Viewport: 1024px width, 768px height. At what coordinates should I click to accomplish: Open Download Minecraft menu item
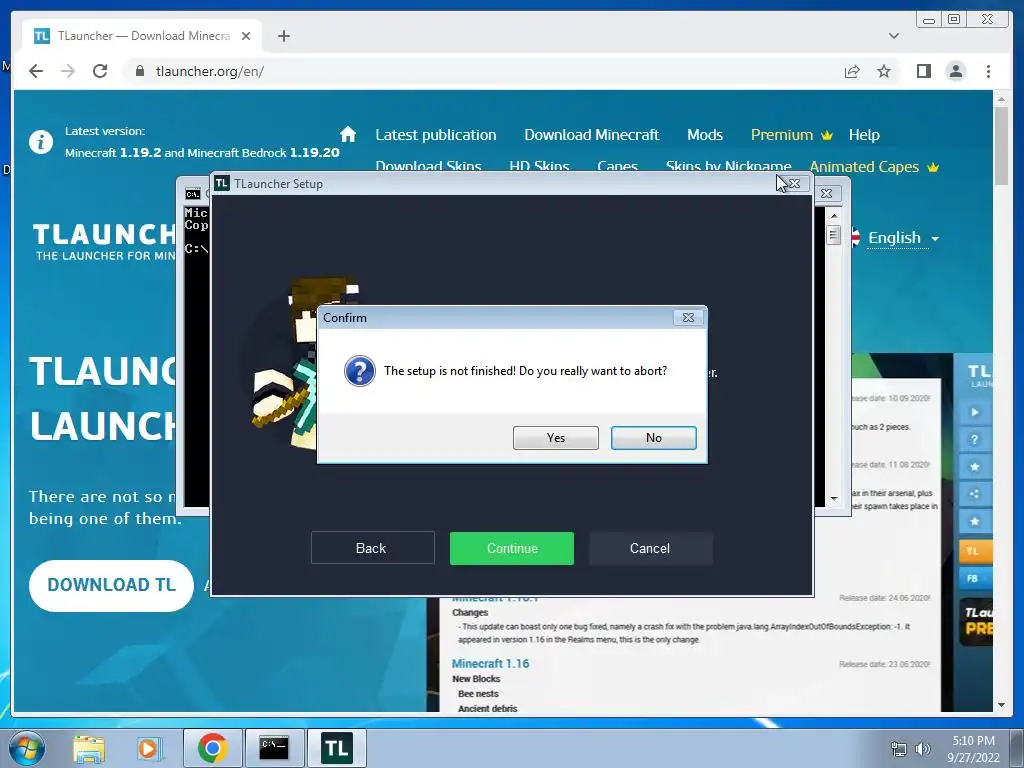(592, 135)
